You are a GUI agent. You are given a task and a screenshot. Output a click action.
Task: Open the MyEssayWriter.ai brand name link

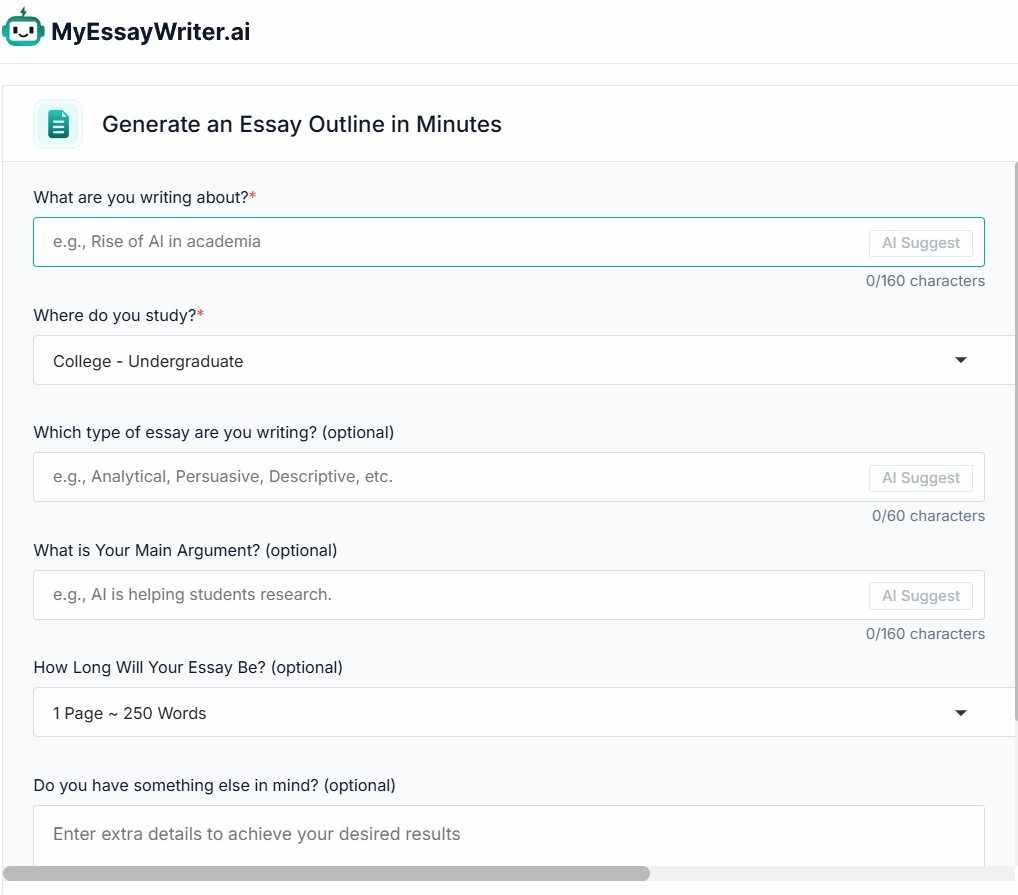[151, 32]
